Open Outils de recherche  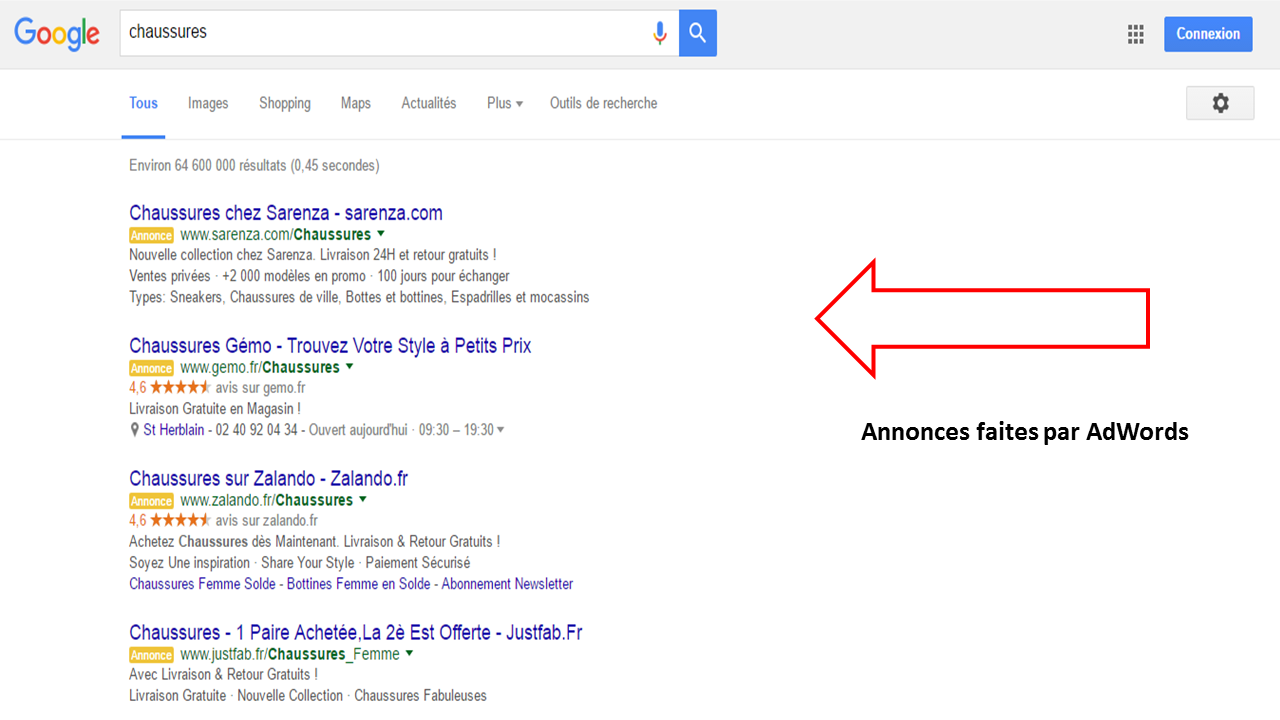tap(604, 103)
